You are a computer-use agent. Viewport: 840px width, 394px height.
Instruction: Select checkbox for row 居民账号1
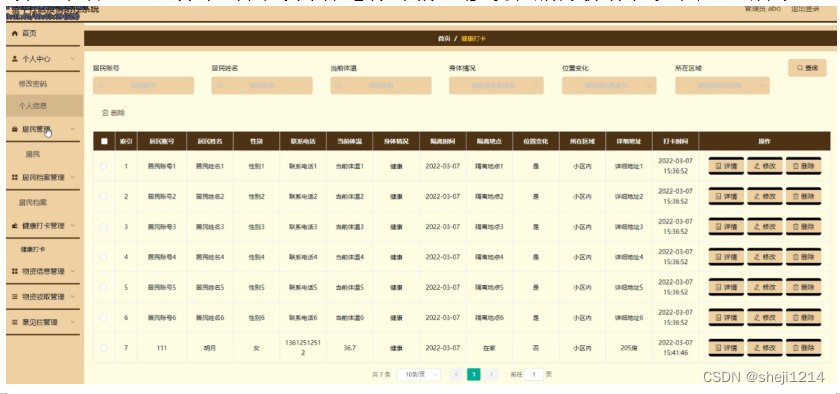(103, 166)
